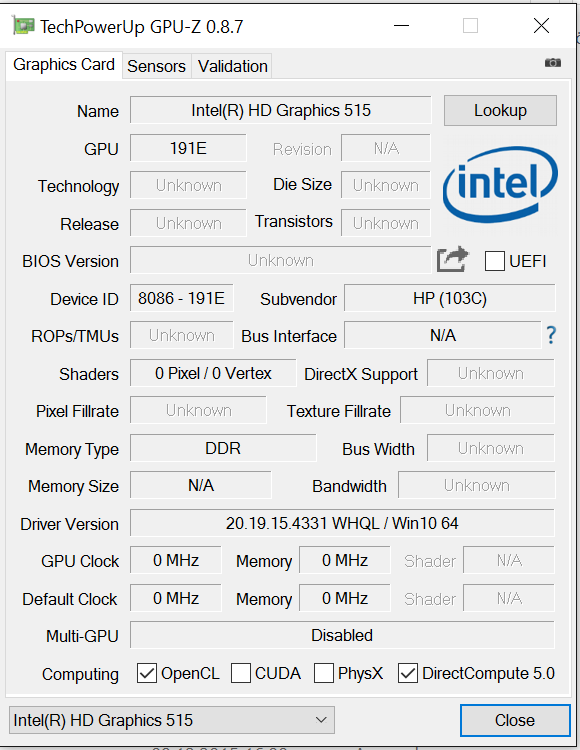The height and width of the screenshot is (750, 580).
Task: Click the GPU-Z app icon in the title bar
Action: click(23, 25)
